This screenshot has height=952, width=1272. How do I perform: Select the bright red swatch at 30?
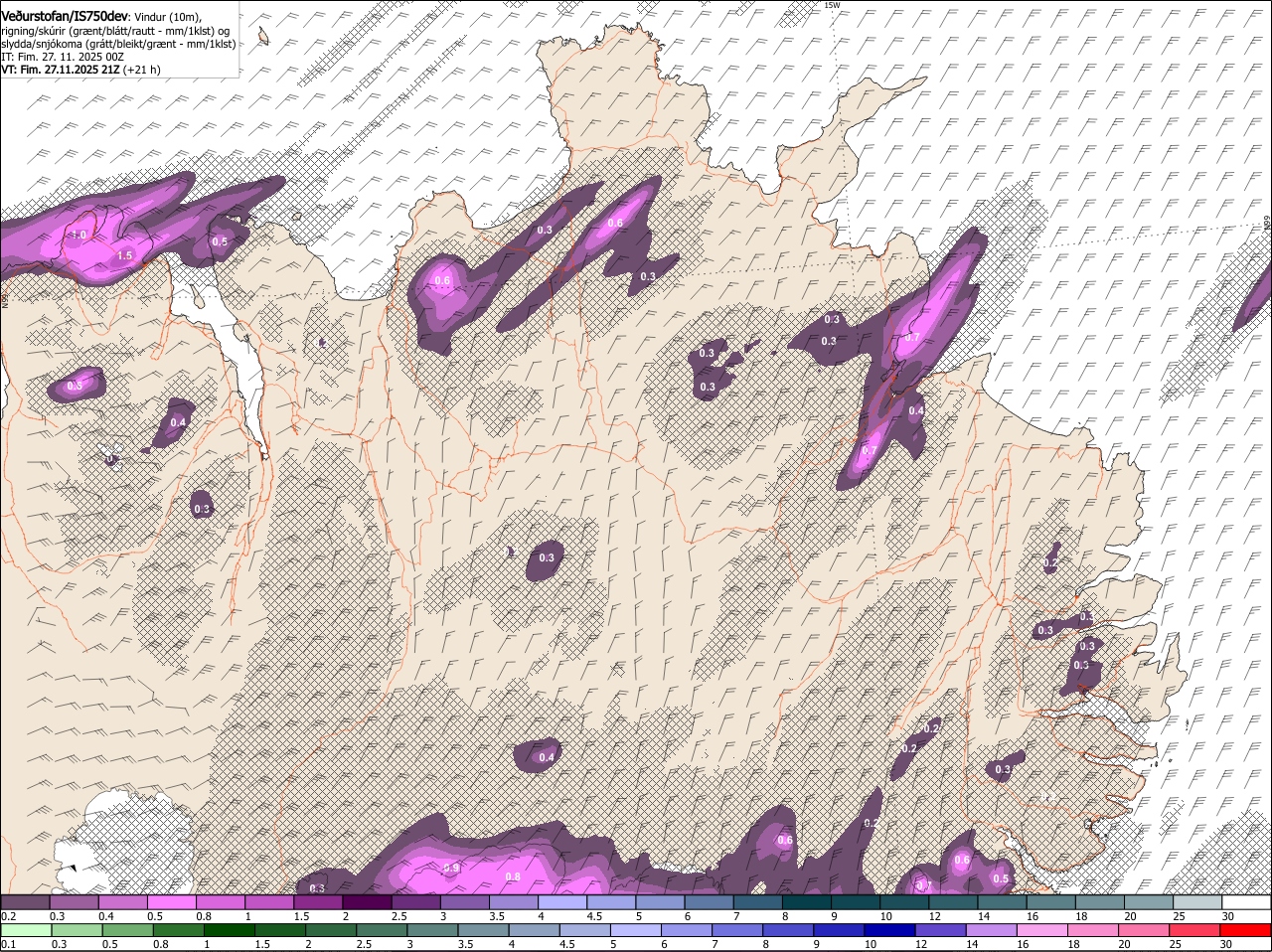pos(1246,930)
